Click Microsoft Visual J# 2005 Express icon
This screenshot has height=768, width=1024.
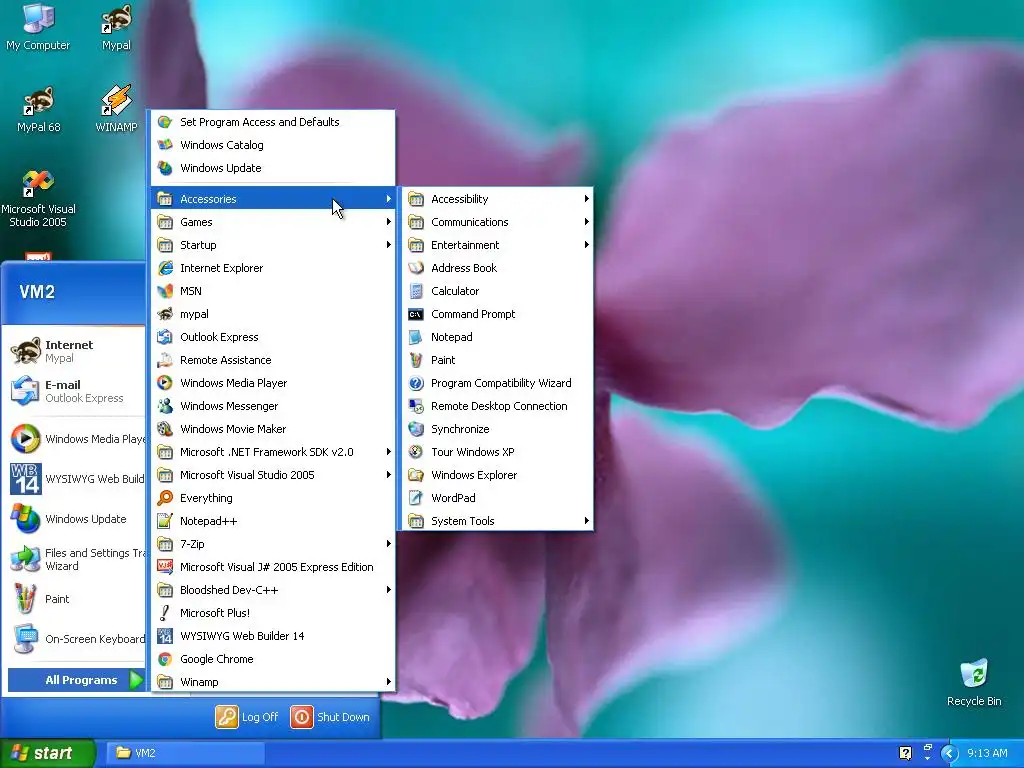point(165,567)
